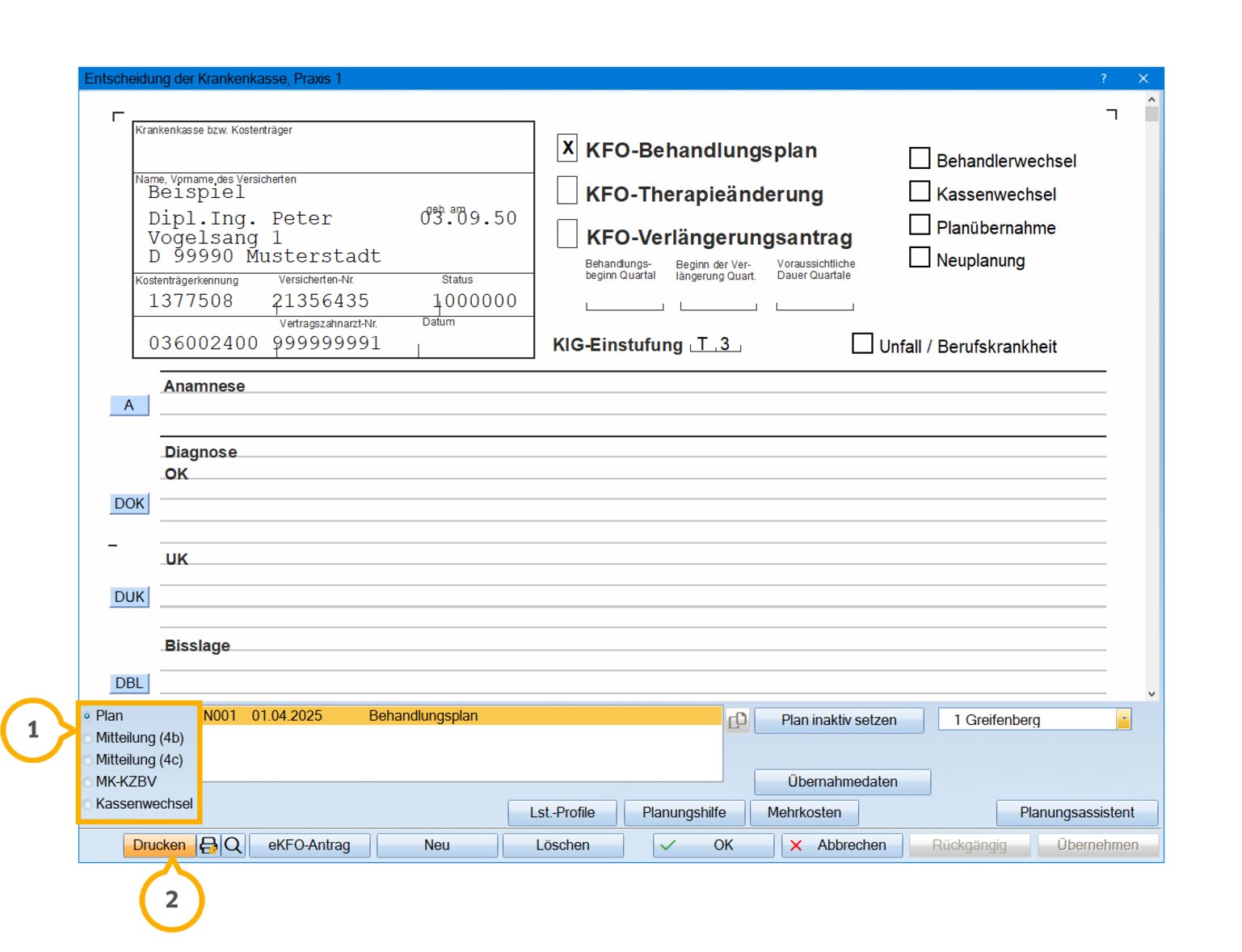Image resolution: width=1242 pixels, height=952 pixels.
Task: Click the Mehrkosten button
Action: point(804,813)
